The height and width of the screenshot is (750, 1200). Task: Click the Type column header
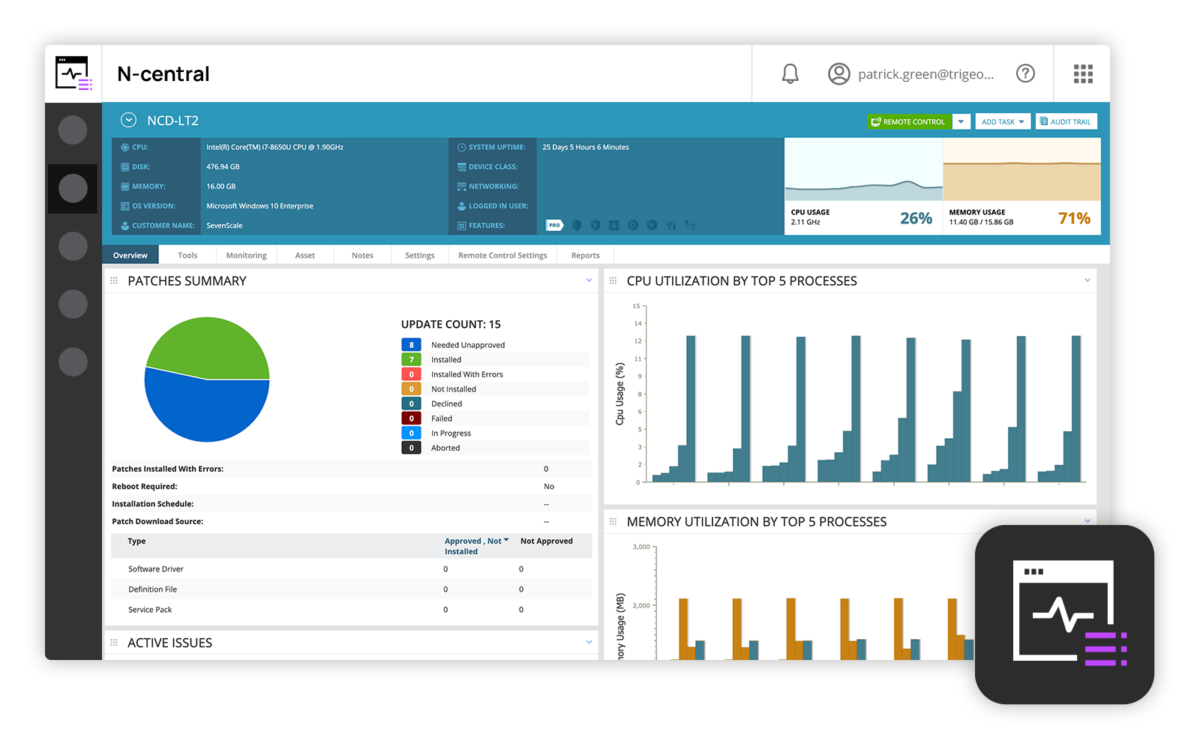(x=137, y=541)
